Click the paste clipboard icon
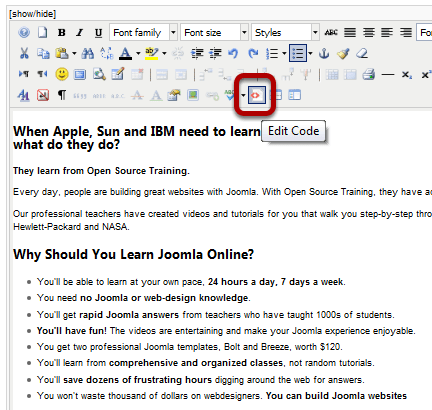Viewport: 432px width, 410px height. click(62, 53)
